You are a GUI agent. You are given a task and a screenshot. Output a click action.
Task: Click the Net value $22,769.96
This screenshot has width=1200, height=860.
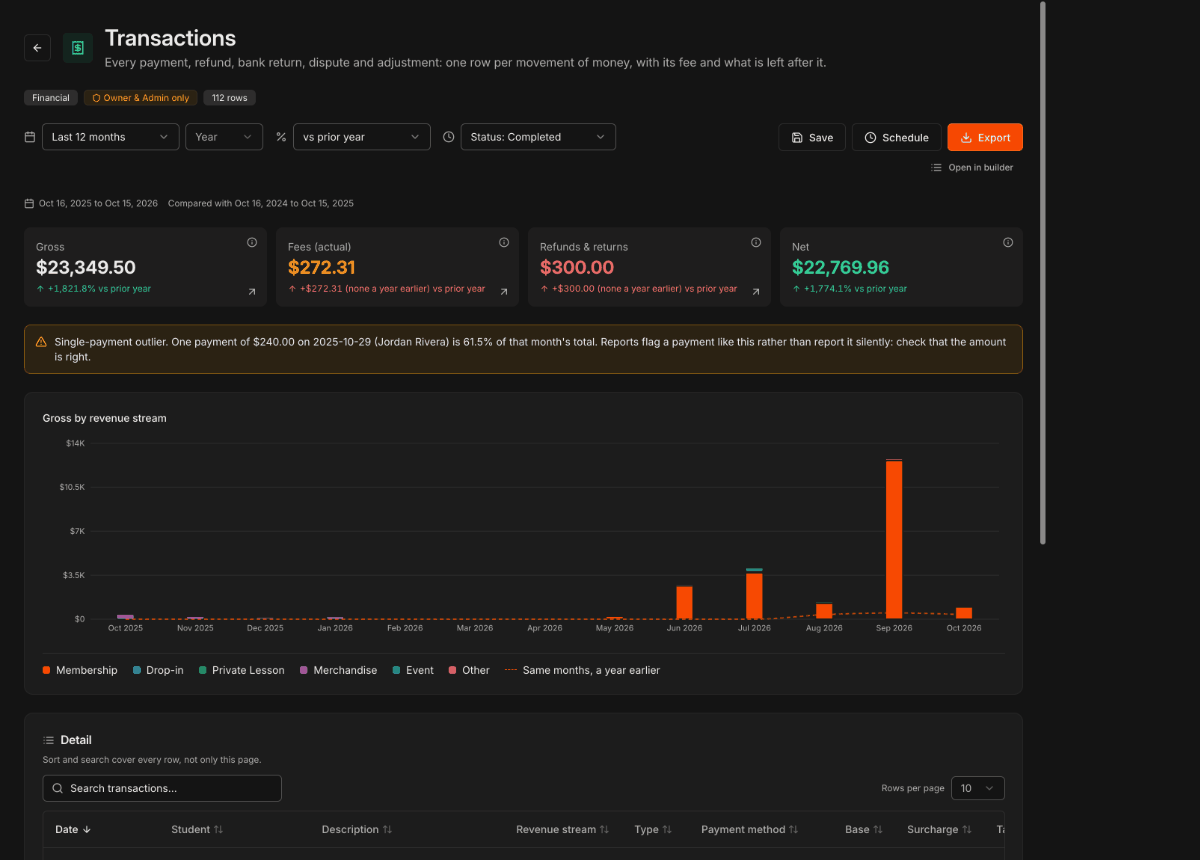[x=840, y=267]
